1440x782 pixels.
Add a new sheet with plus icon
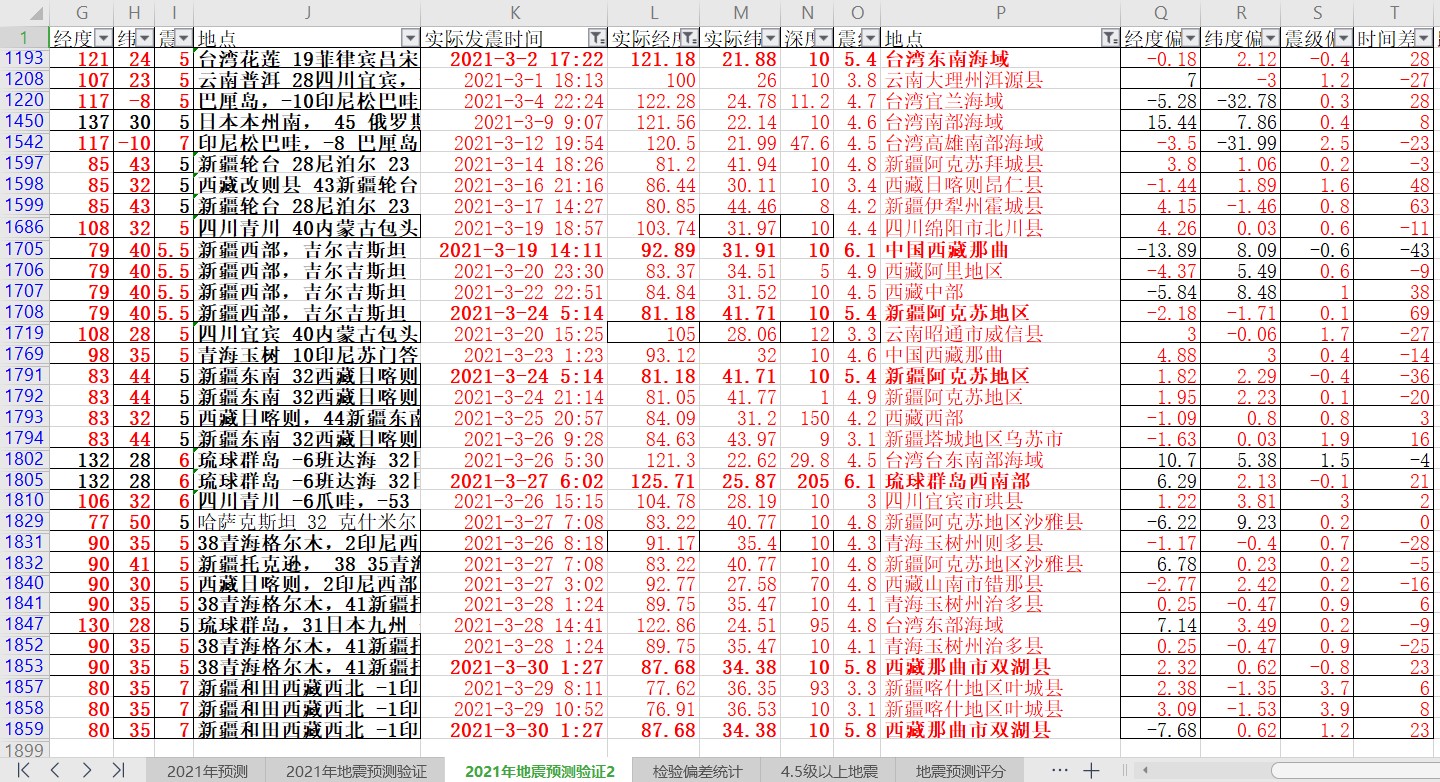click(x=1091, y=770)
